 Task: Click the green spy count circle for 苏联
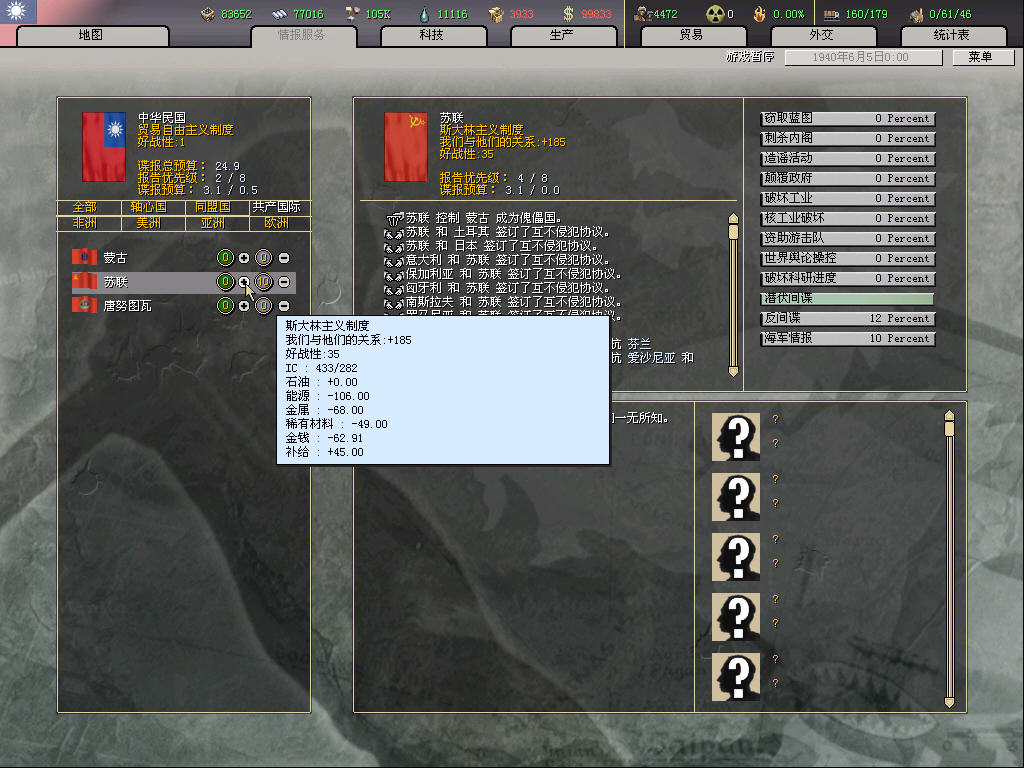coord(225,281)
